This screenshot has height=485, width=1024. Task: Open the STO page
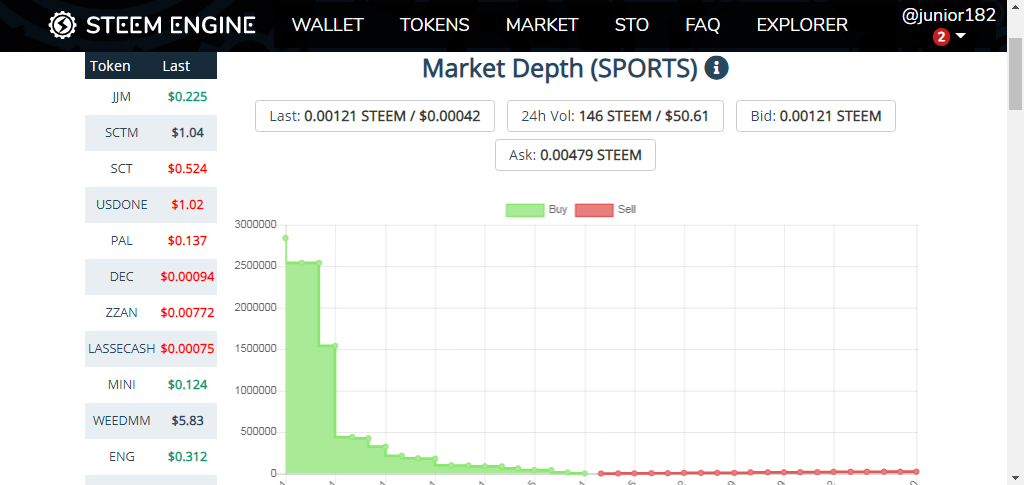(x=632, y=25)
